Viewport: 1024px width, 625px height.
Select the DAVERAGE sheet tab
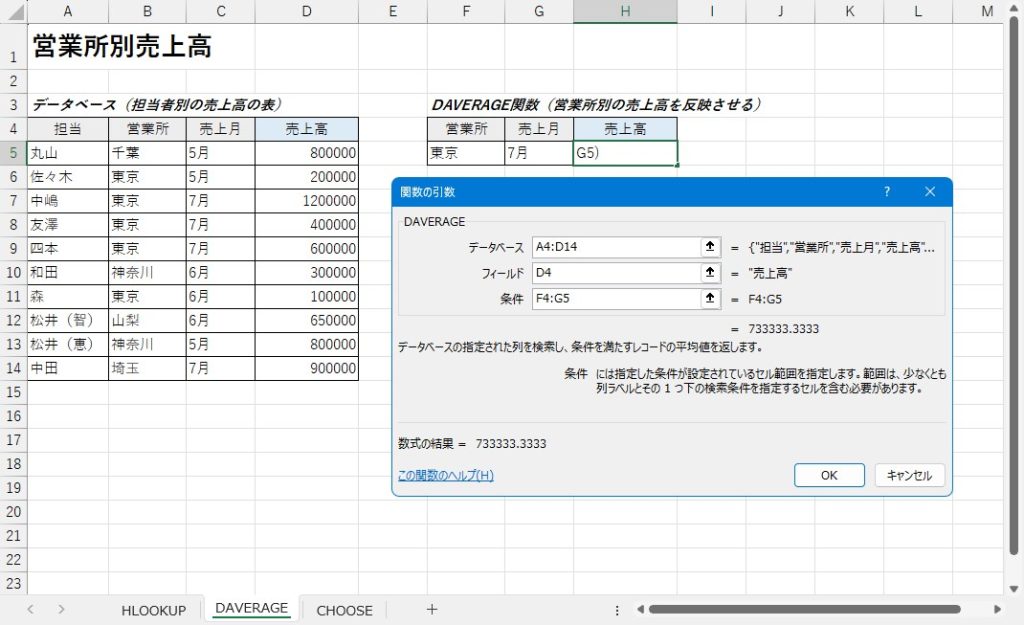[x=251, y=608]
